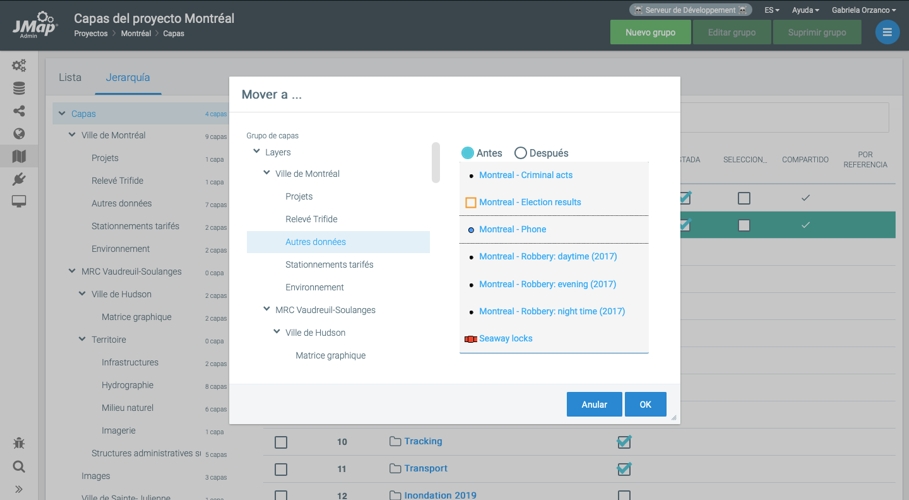Open the Ayuda menu
Image resolution: width=909 pixels, height=500 pixels.
(805, 10)
